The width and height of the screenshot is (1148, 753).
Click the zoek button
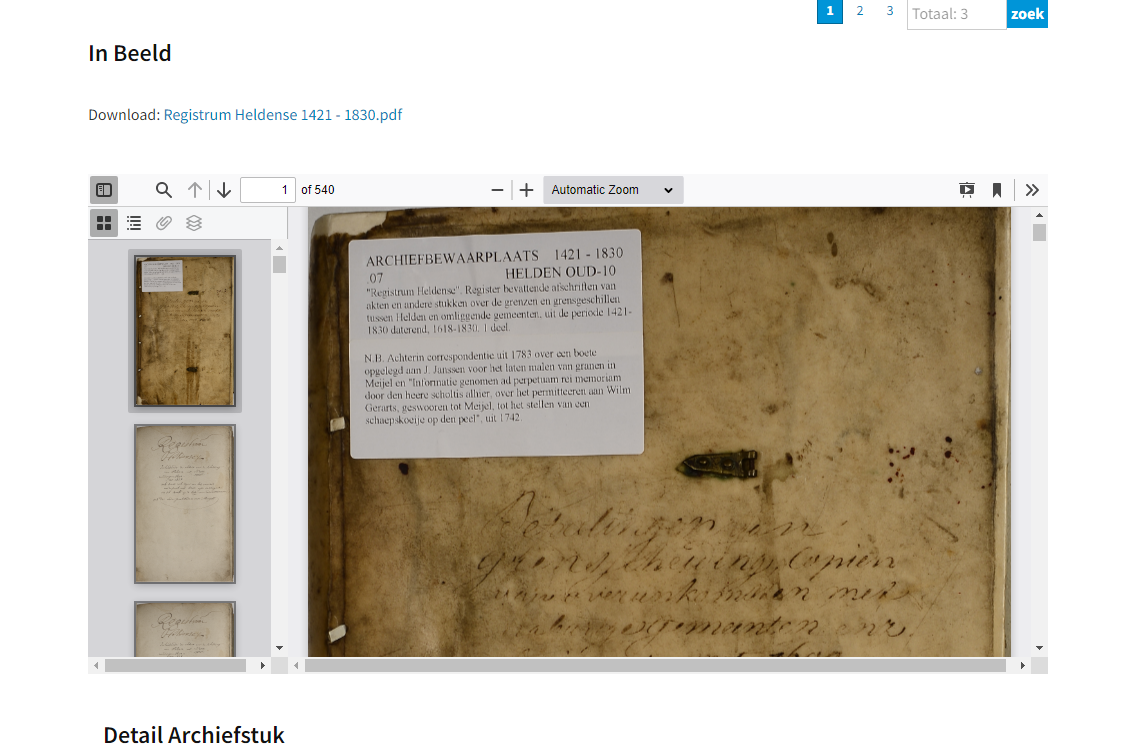[1027, 14]
